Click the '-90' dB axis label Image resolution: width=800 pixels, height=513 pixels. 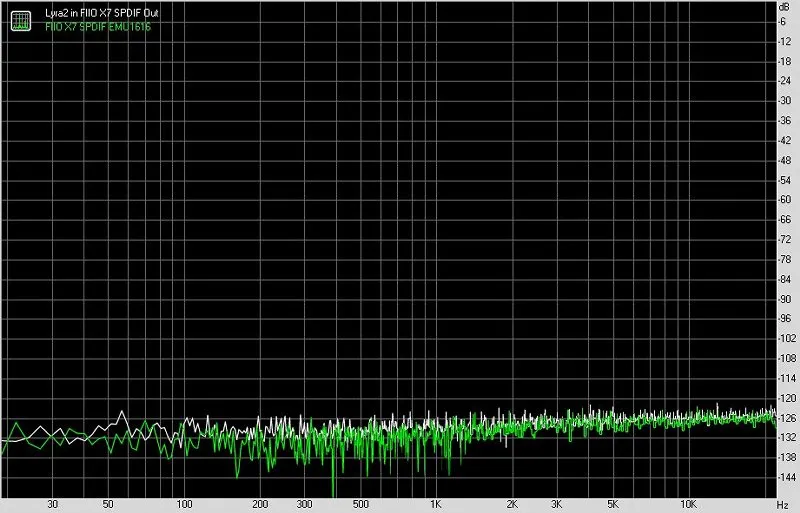(x=785, y=299)
